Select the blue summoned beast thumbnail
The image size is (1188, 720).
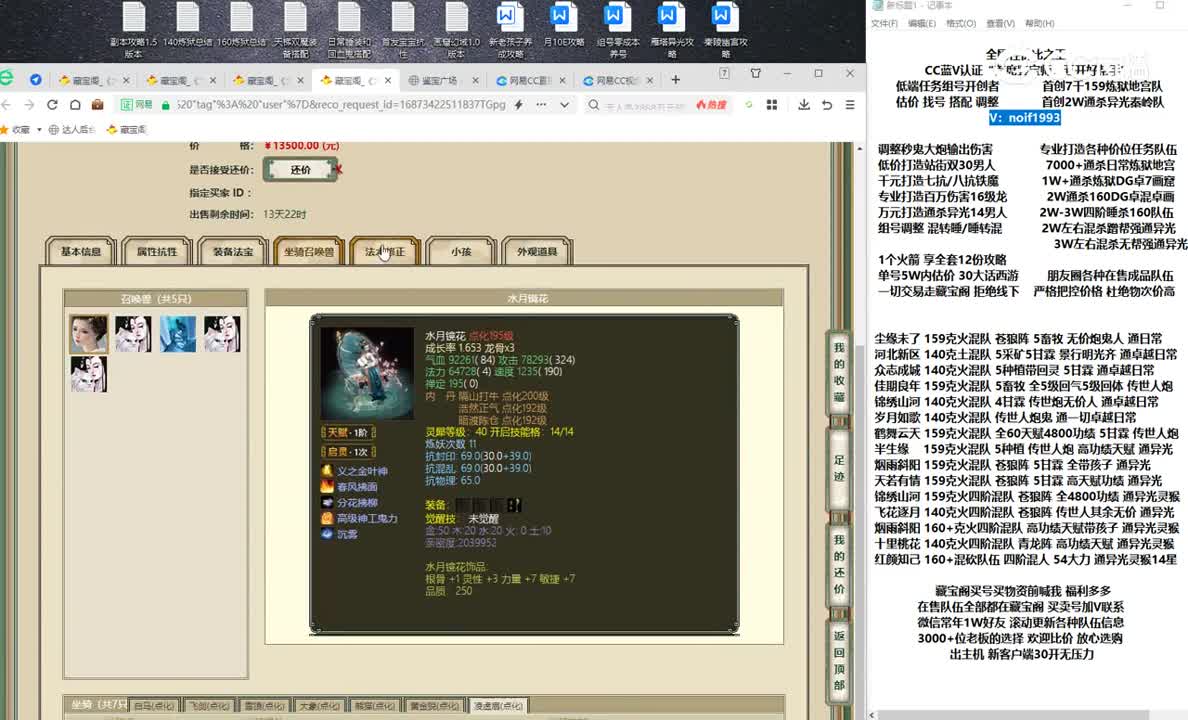tap(178, 334)
